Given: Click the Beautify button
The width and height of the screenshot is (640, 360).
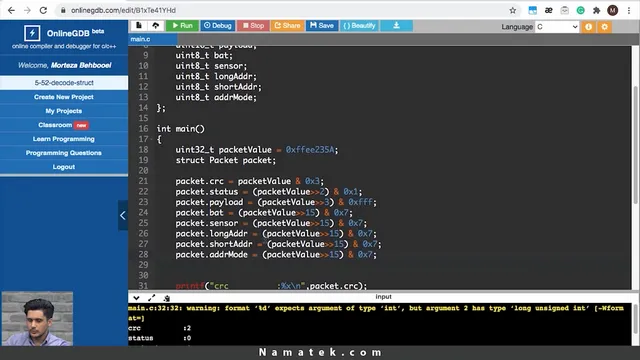Looking at the screenshot, I should coord(359,26).
